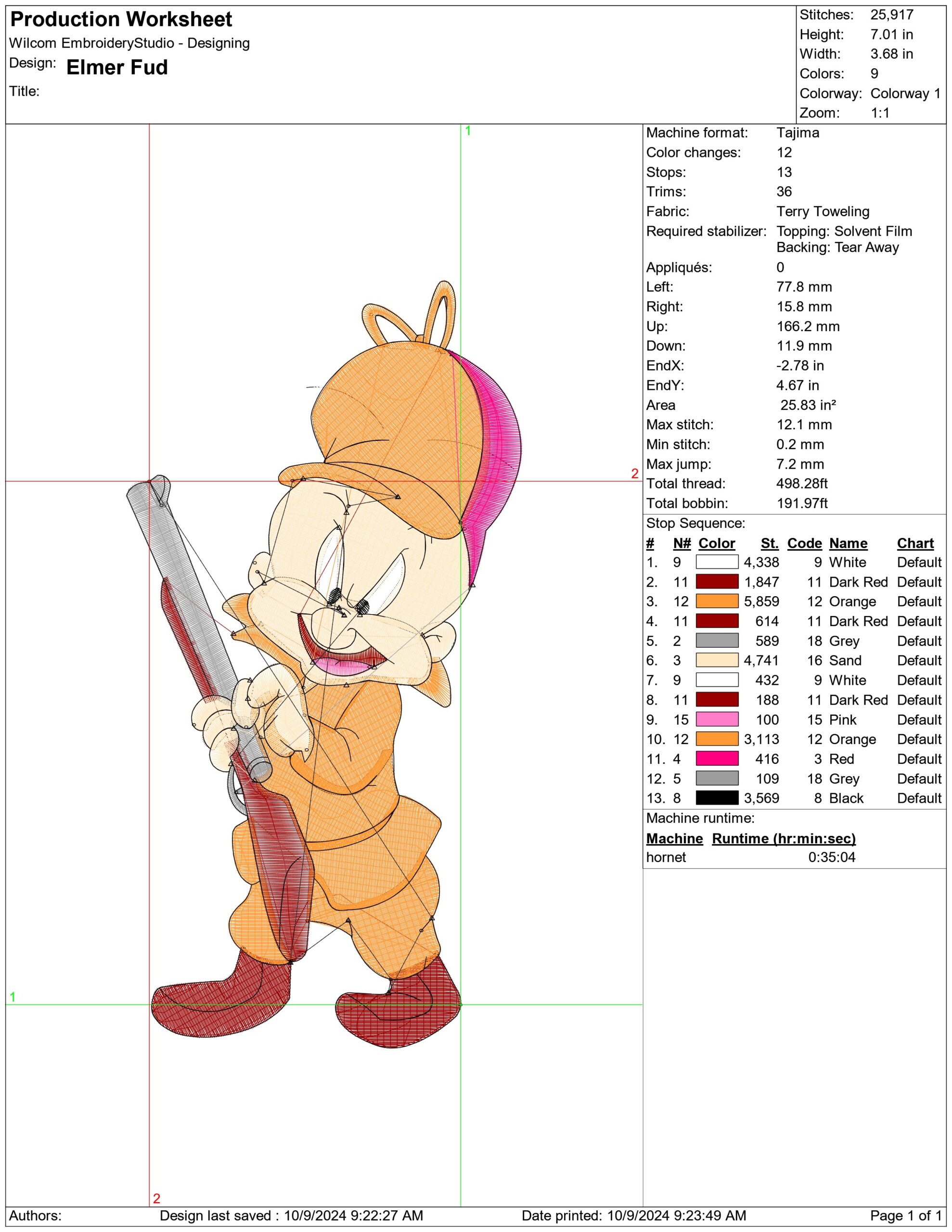Image resolution: width=952 pixels, height=1232 pixels.
Task: Click Wilcom EmbroideryStudio - Designing text
Action: [129, 43]
